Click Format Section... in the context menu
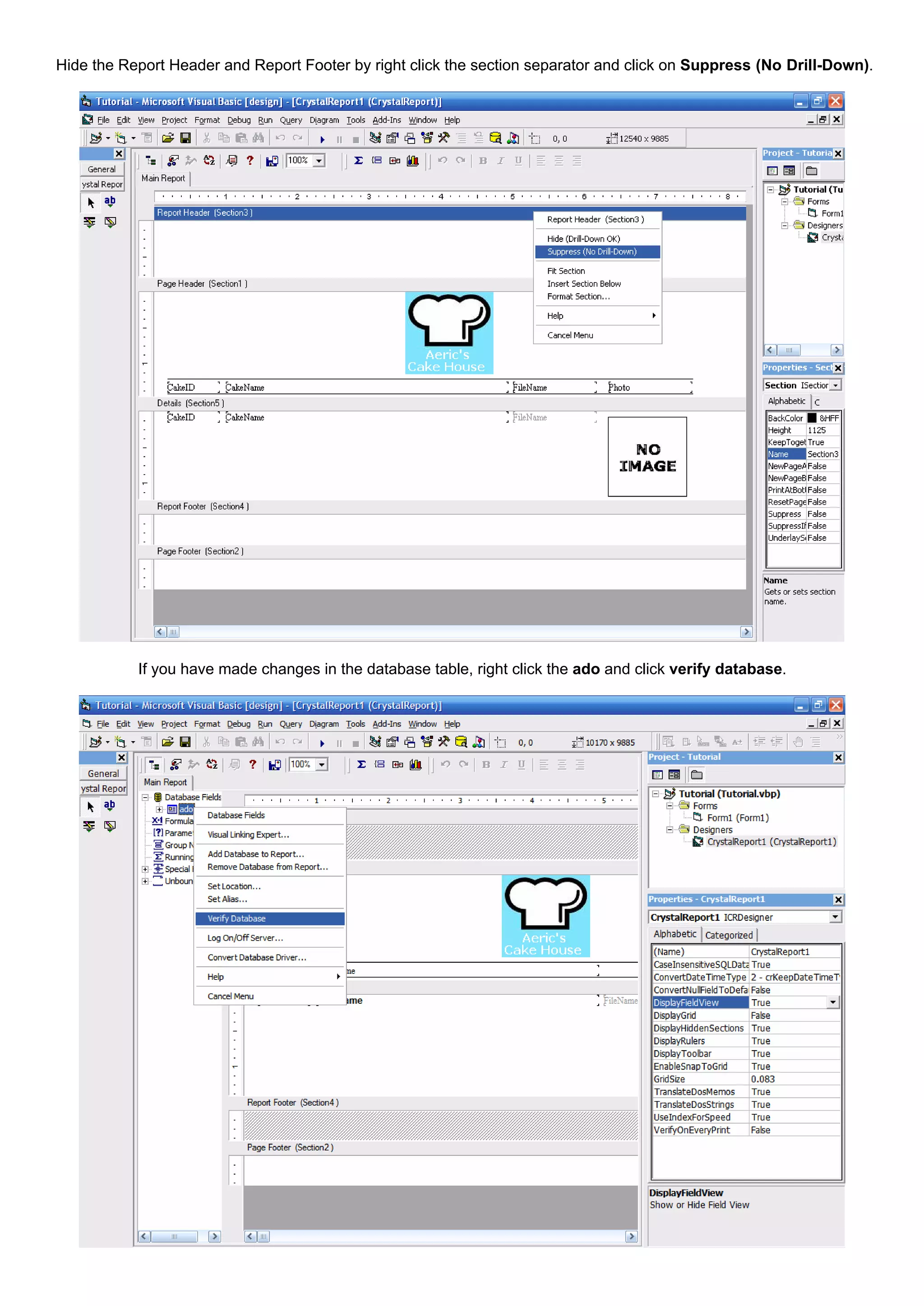 pyautogui.click(x=578, y=296)
